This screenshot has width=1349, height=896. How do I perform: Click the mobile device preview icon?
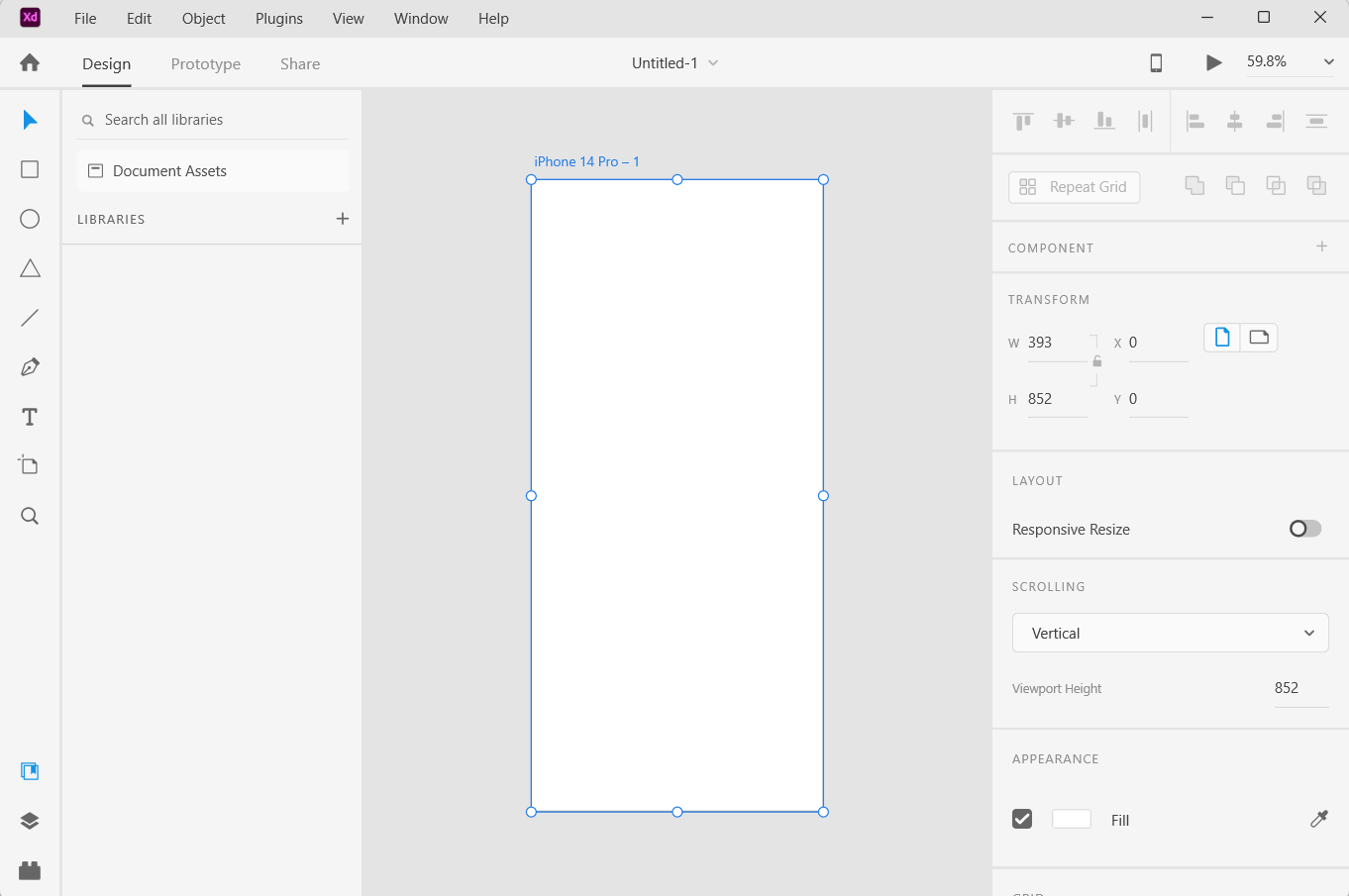point(1155,62)
